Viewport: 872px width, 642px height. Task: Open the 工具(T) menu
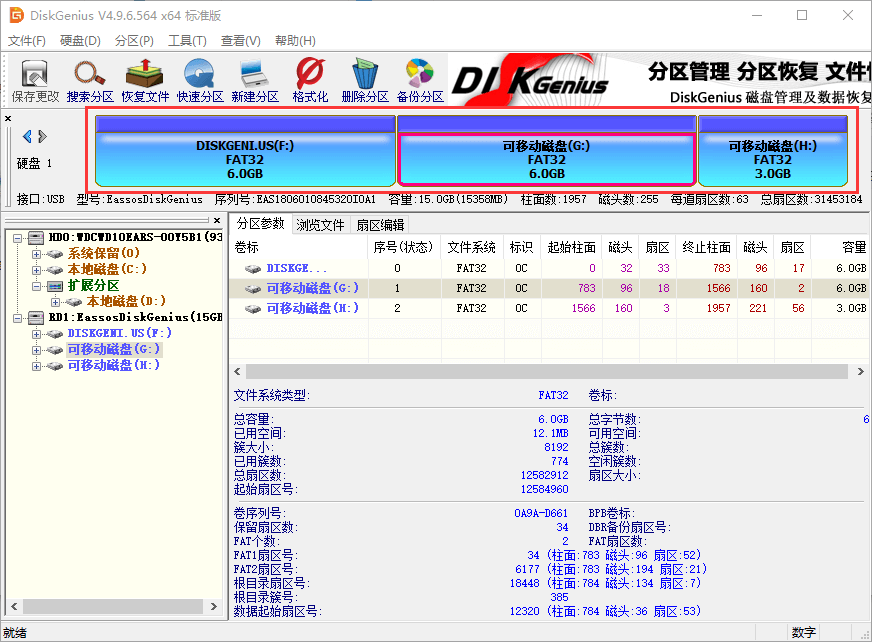point(187,41)
